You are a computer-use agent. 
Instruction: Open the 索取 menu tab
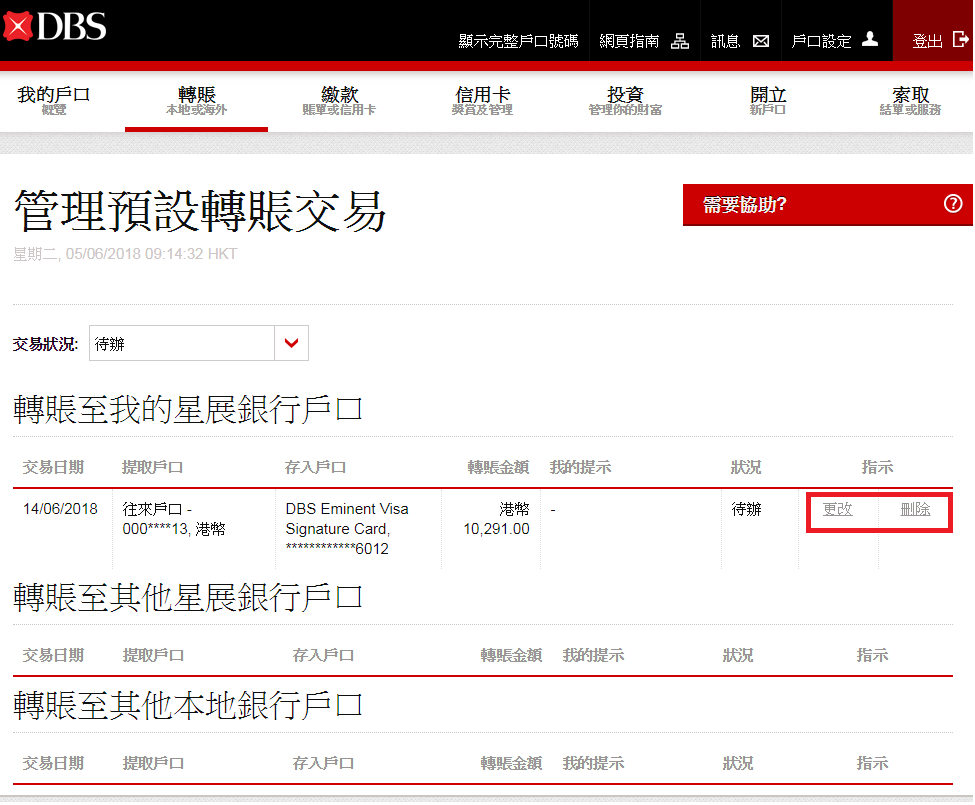[910, 100]
